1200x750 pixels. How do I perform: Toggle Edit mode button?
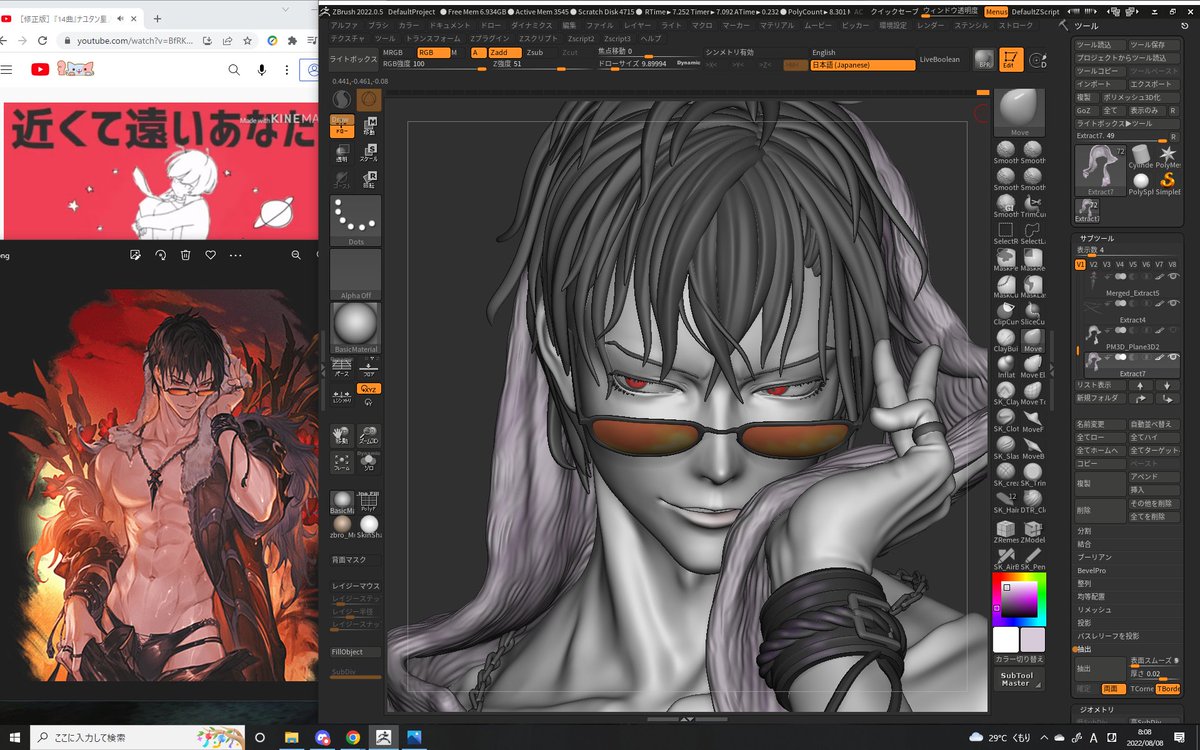click(x=1011, y=59)
